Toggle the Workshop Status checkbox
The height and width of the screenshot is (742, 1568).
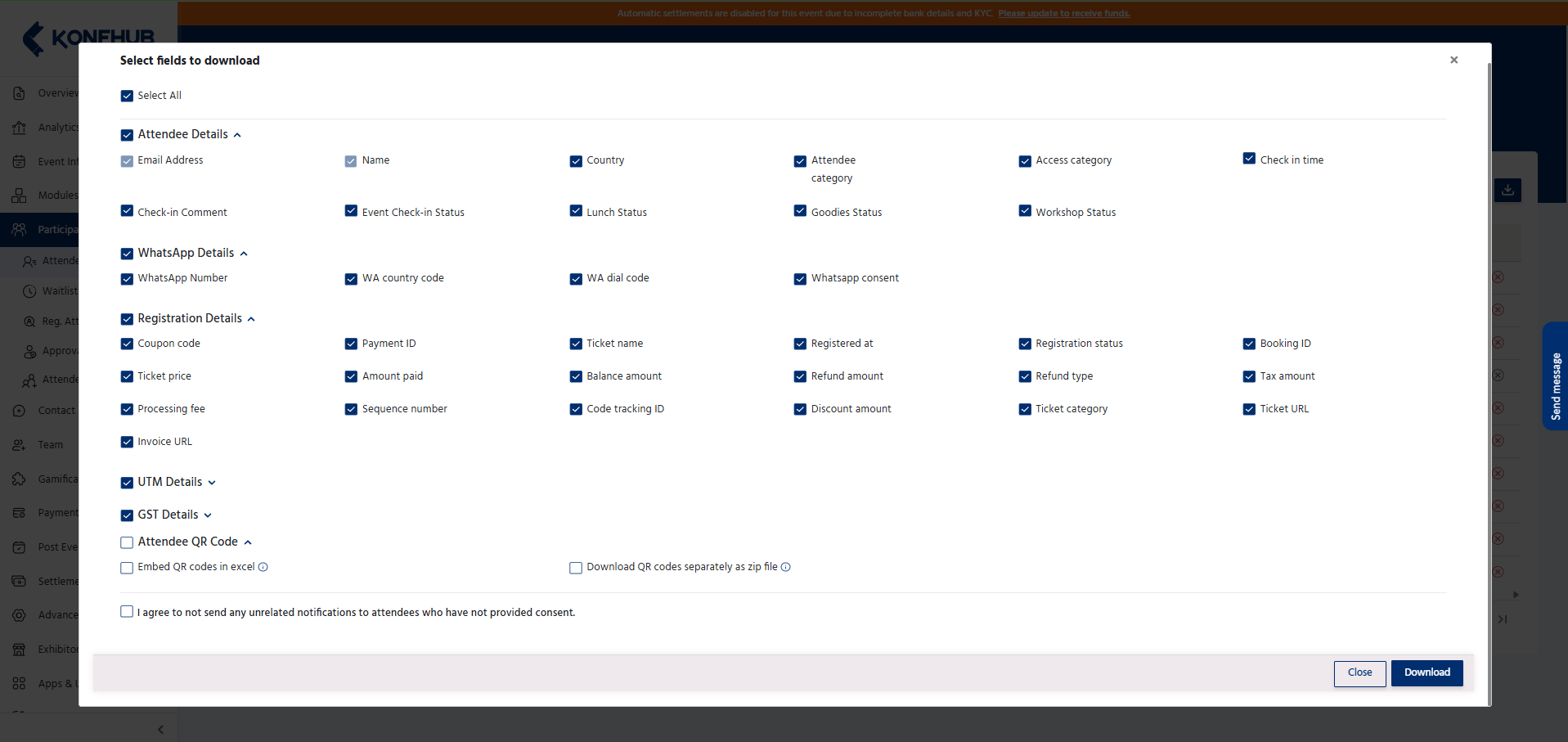1025,211
